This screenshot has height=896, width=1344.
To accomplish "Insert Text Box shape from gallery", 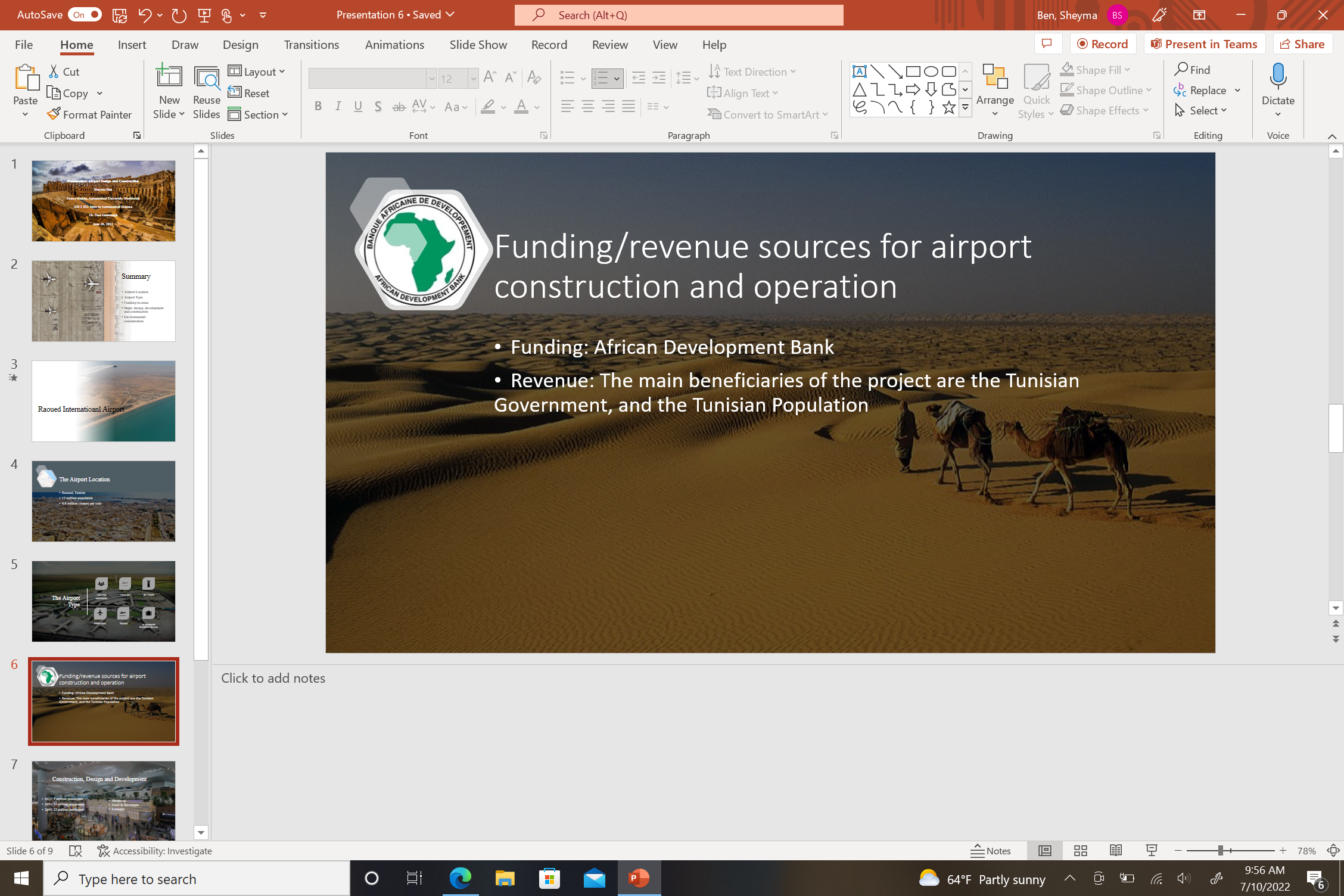I will click(859, 71).
